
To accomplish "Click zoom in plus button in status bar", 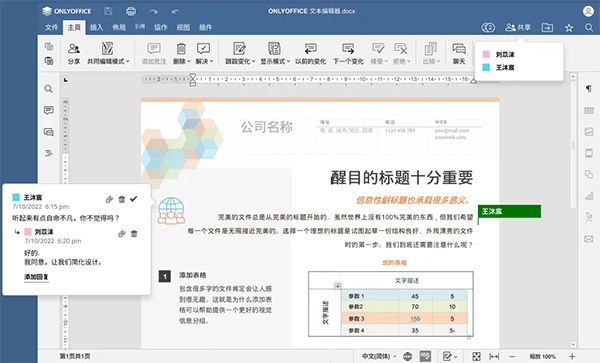I will pyautogui.click(x=572, y=356).
